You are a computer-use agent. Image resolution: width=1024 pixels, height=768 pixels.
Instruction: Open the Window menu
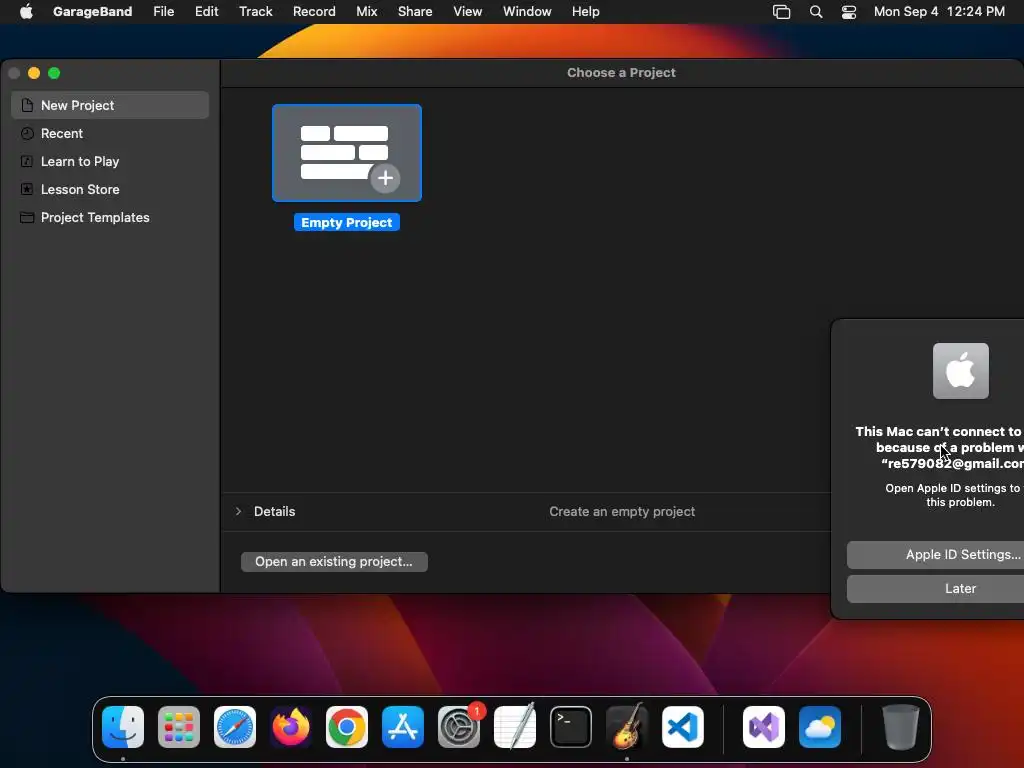coord(527,11)
